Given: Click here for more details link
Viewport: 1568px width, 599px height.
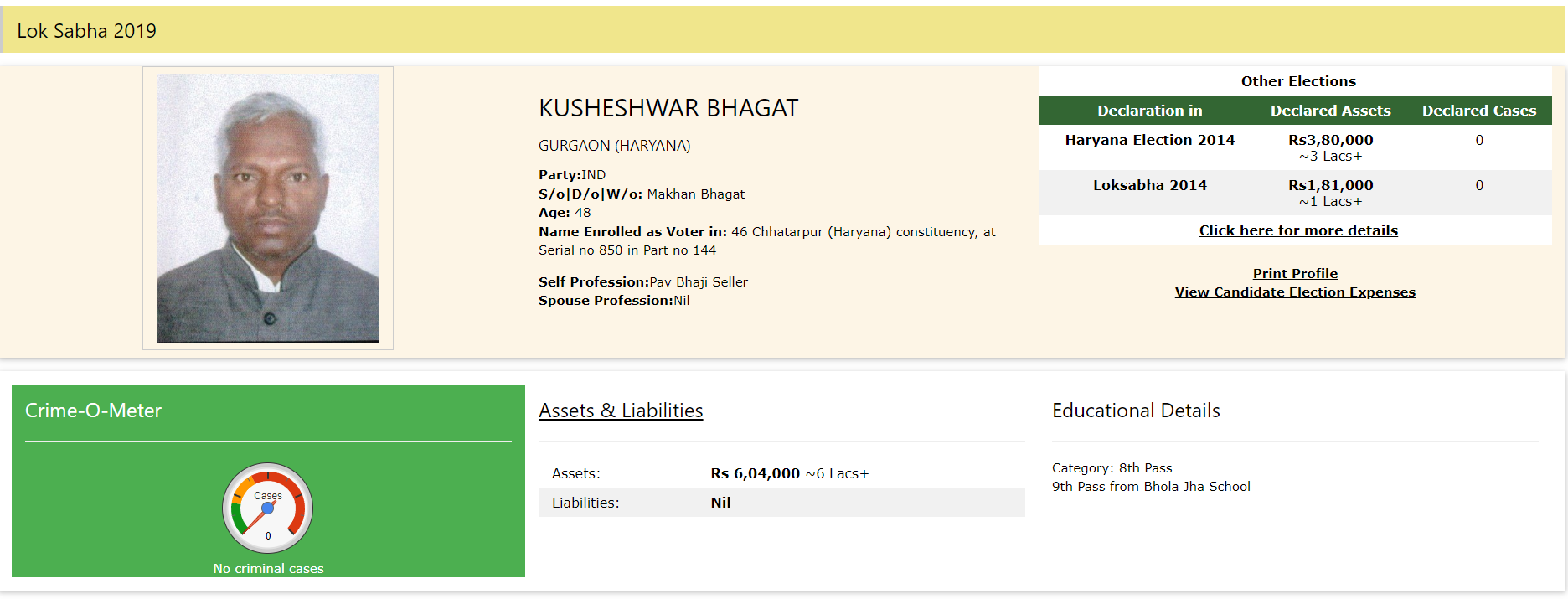Looking at the screenshot, I should (1297, 230).
